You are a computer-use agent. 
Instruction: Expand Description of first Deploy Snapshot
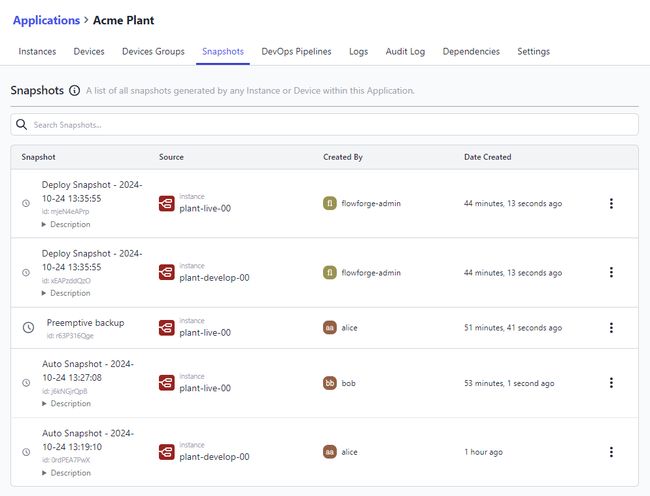66,224
